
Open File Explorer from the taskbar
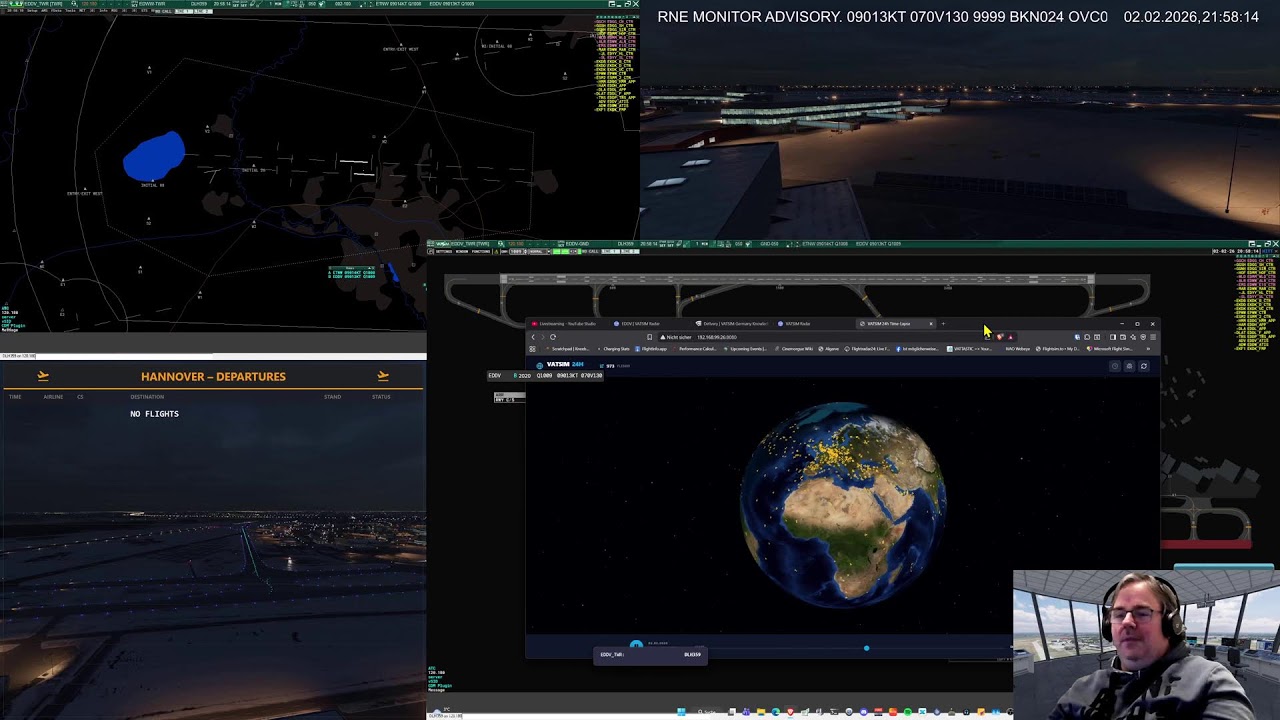tap(761, 712)
